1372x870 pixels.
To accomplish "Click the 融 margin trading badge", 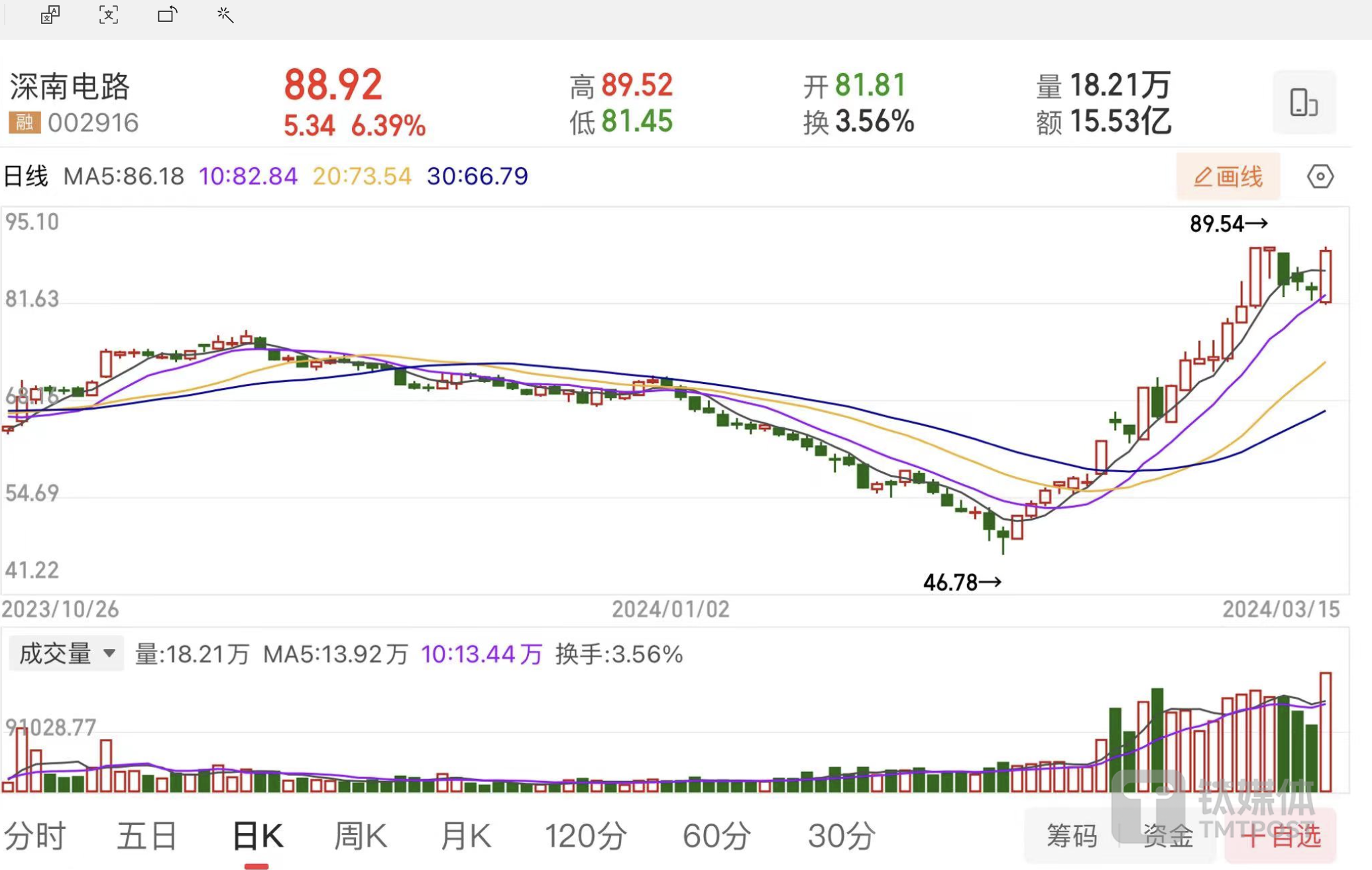I will point(25,123).
